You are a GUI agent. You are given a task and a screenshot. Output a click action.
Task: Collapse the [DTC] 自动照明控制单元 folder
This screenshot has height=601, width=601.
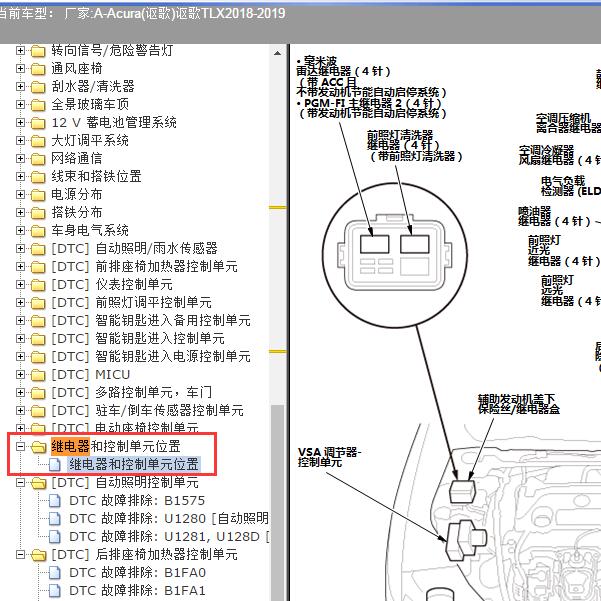20,483
